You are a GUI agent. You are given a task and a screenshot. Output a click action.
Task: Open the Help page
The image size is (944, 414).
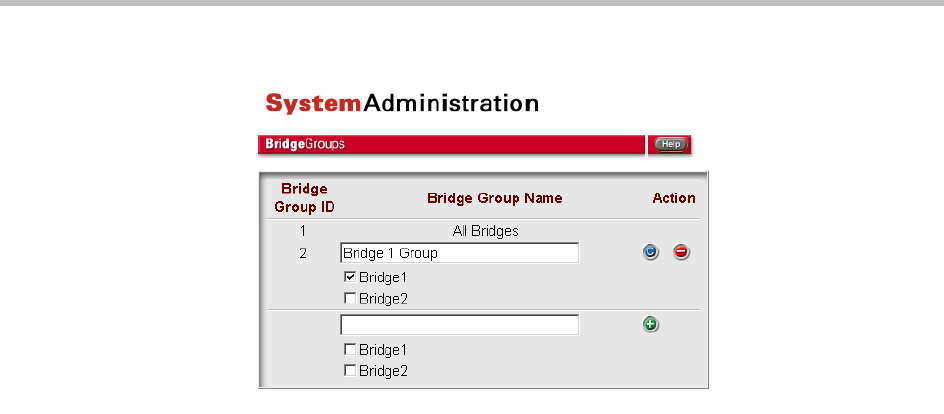(669, 145)
